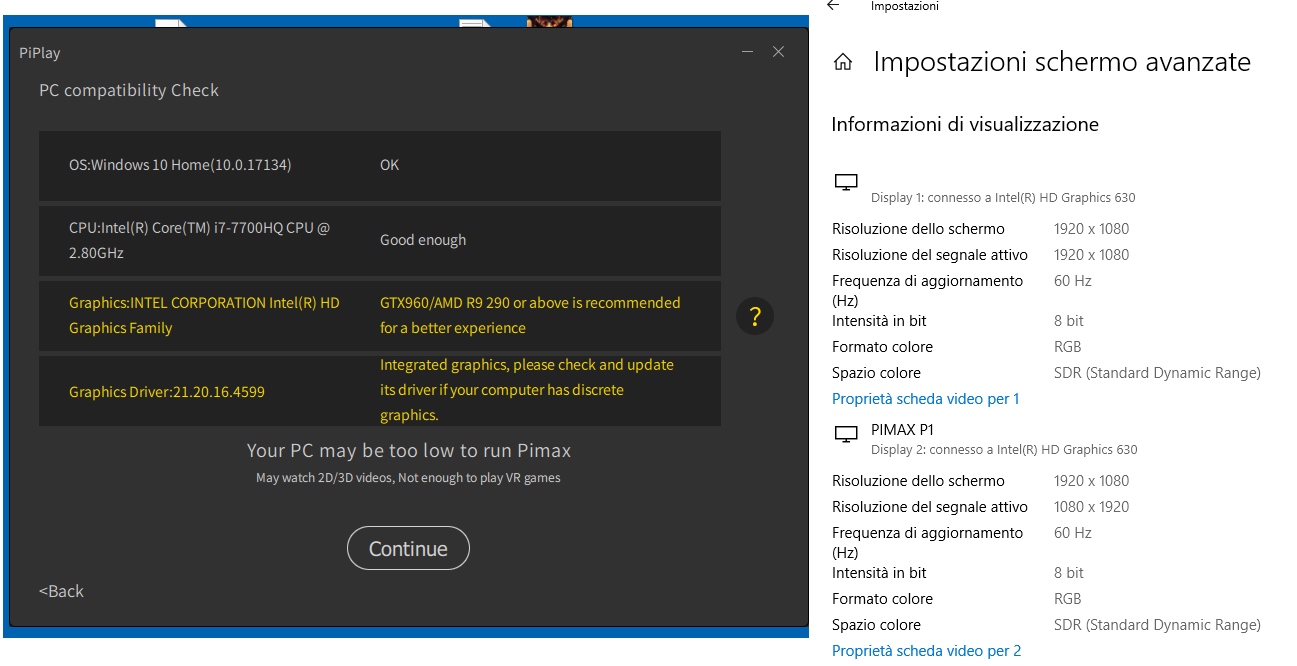Click PIMAX P1's SDR (Standard Dynamic Range) value
The height and width of the screenshot is (666, 1297).
click(1157, 625)
